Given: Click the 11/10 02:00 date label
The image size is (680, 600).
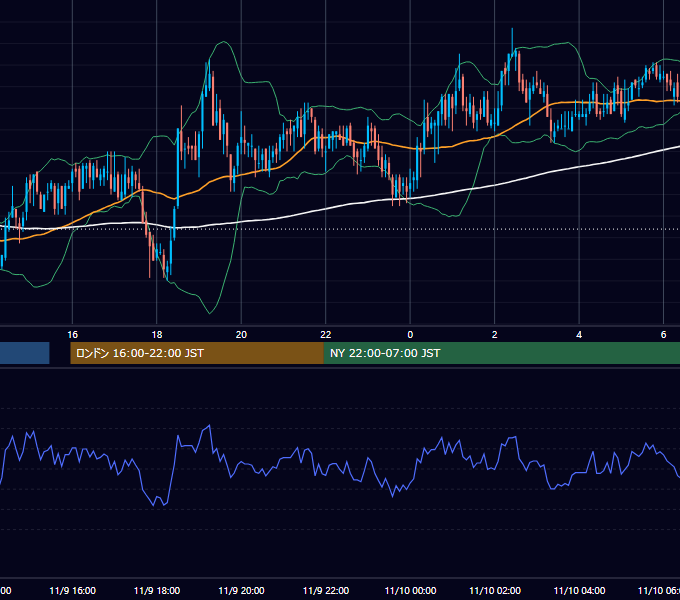Looking at the screenshot, I should 495,590.
